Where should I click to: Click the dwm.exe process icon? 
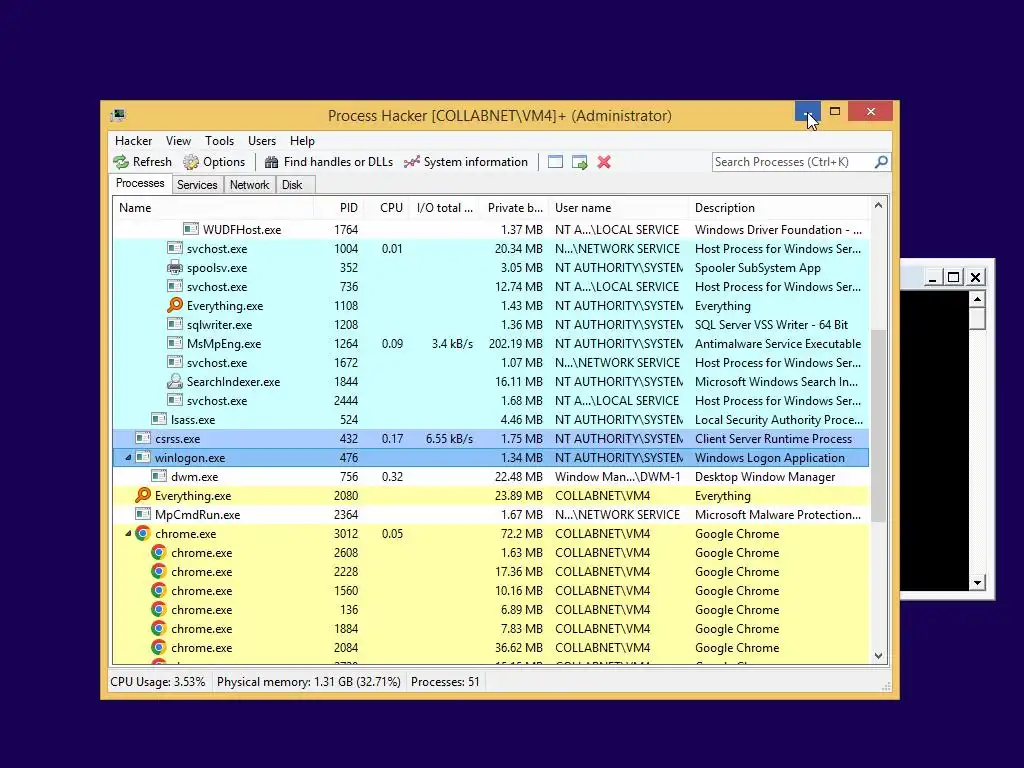[x=159, y=476]
